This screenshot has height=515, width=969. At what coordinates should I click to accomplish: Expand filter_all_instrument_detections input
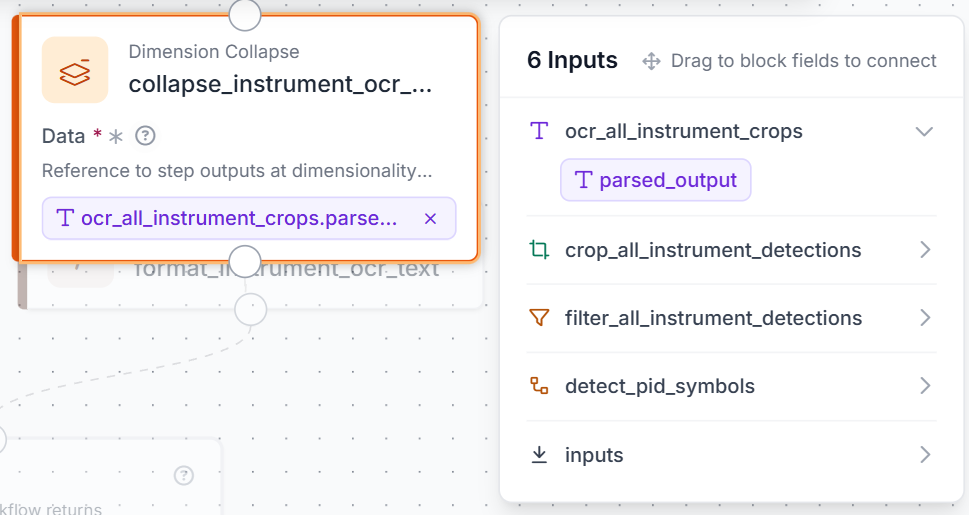point(925,318)
